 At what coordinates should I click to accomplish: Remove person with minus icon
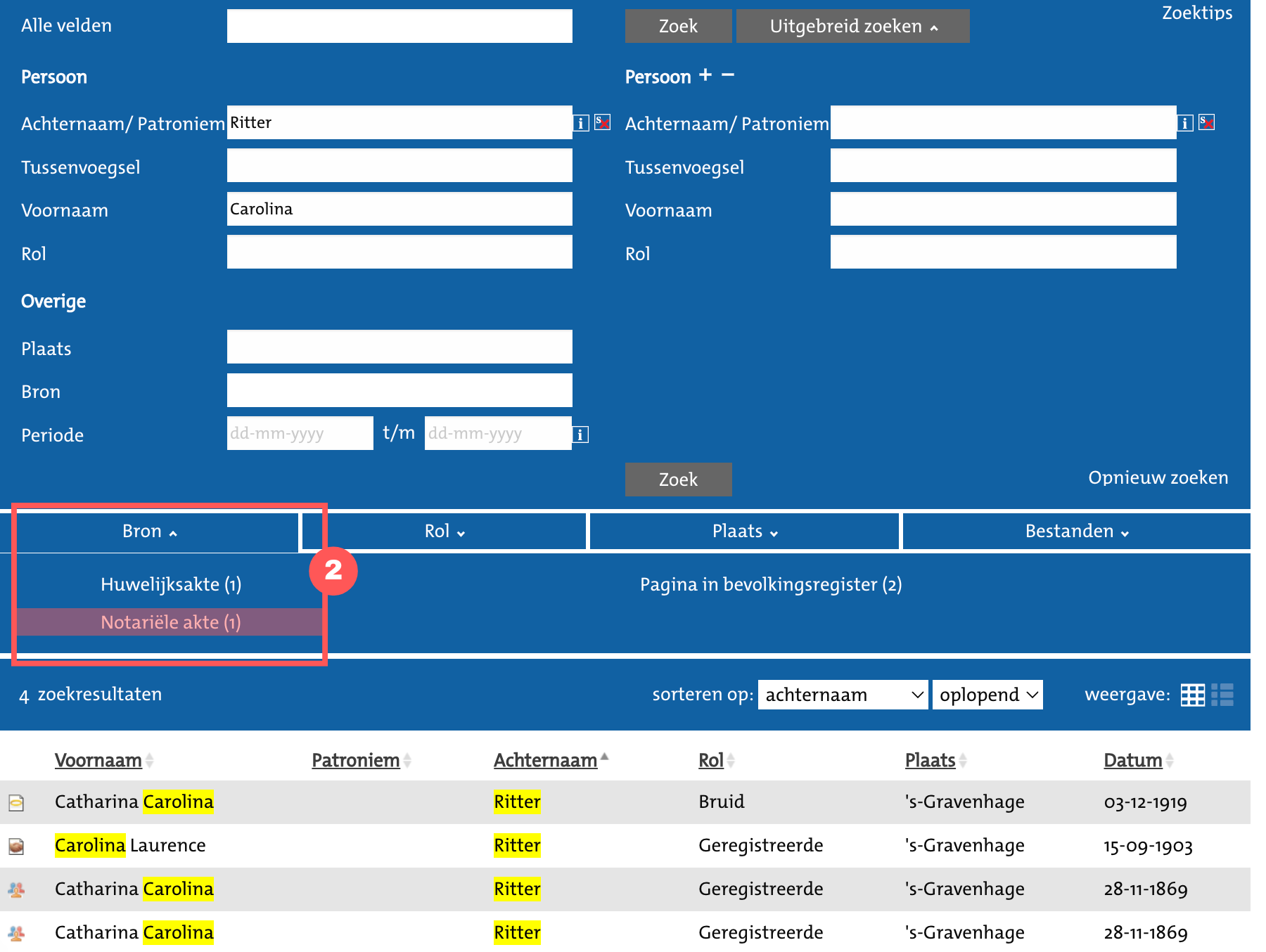pos(728,75)
